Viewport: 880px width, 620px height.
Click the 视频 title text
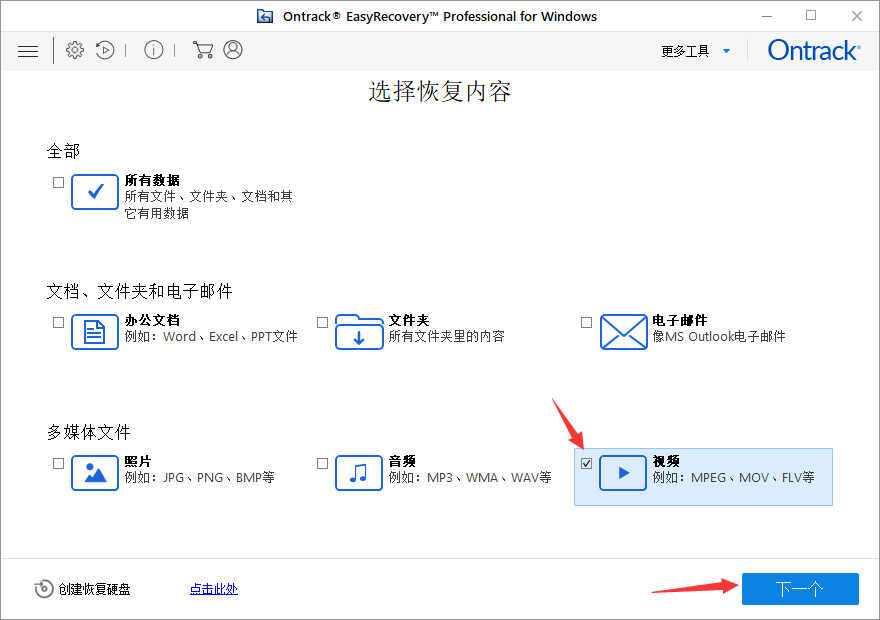(666, 461)
